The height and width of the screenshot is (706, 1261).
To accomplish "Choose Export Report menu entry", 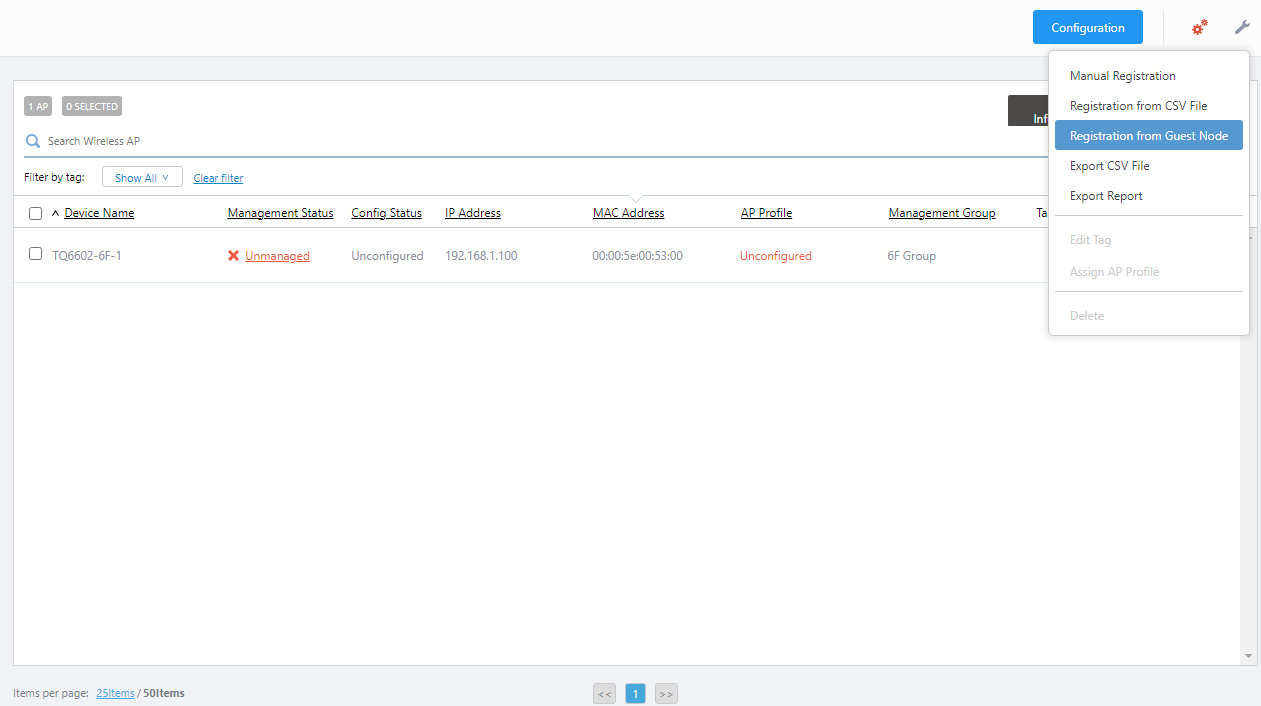I will 1149,196.
